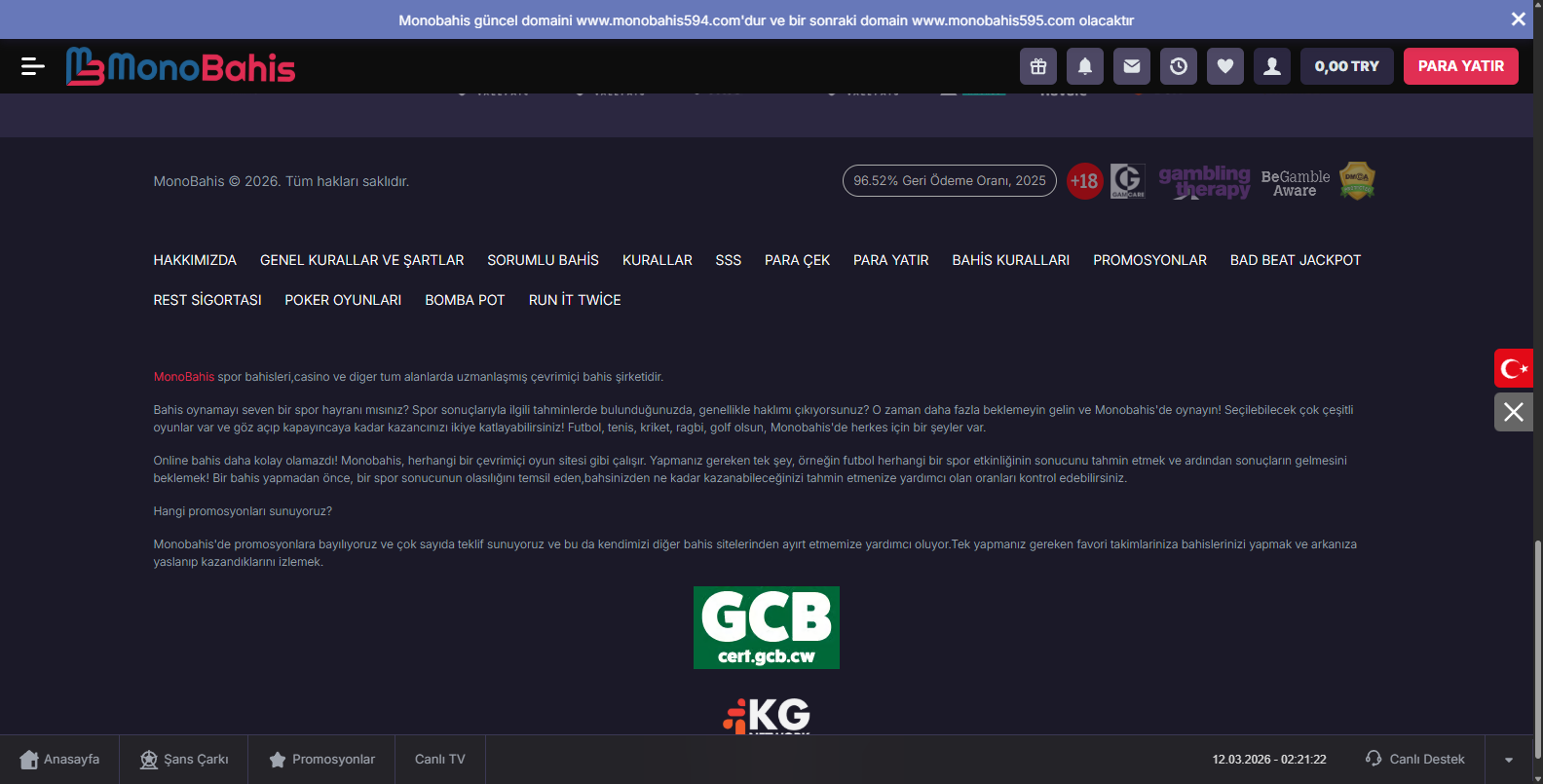The width and height of the screenshot is (1543, 784).
Task: Open the HAKKIMIZDA footer link
Action: point(195,260)
